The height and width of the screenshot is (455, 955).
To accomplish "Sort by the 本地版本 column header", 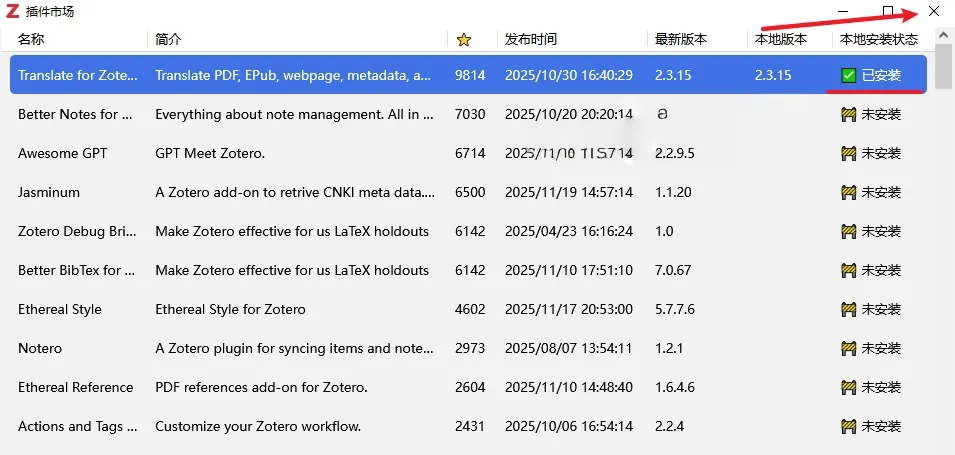I will pos(781,40).
